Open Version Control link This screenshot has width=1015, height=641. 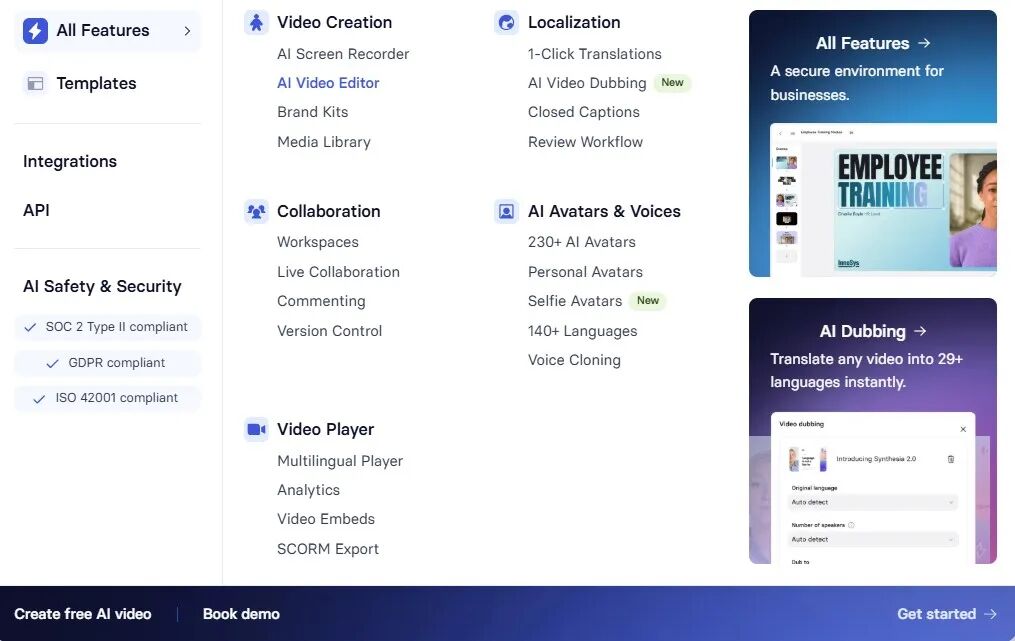pyautogui.click(x=329, y=331)
